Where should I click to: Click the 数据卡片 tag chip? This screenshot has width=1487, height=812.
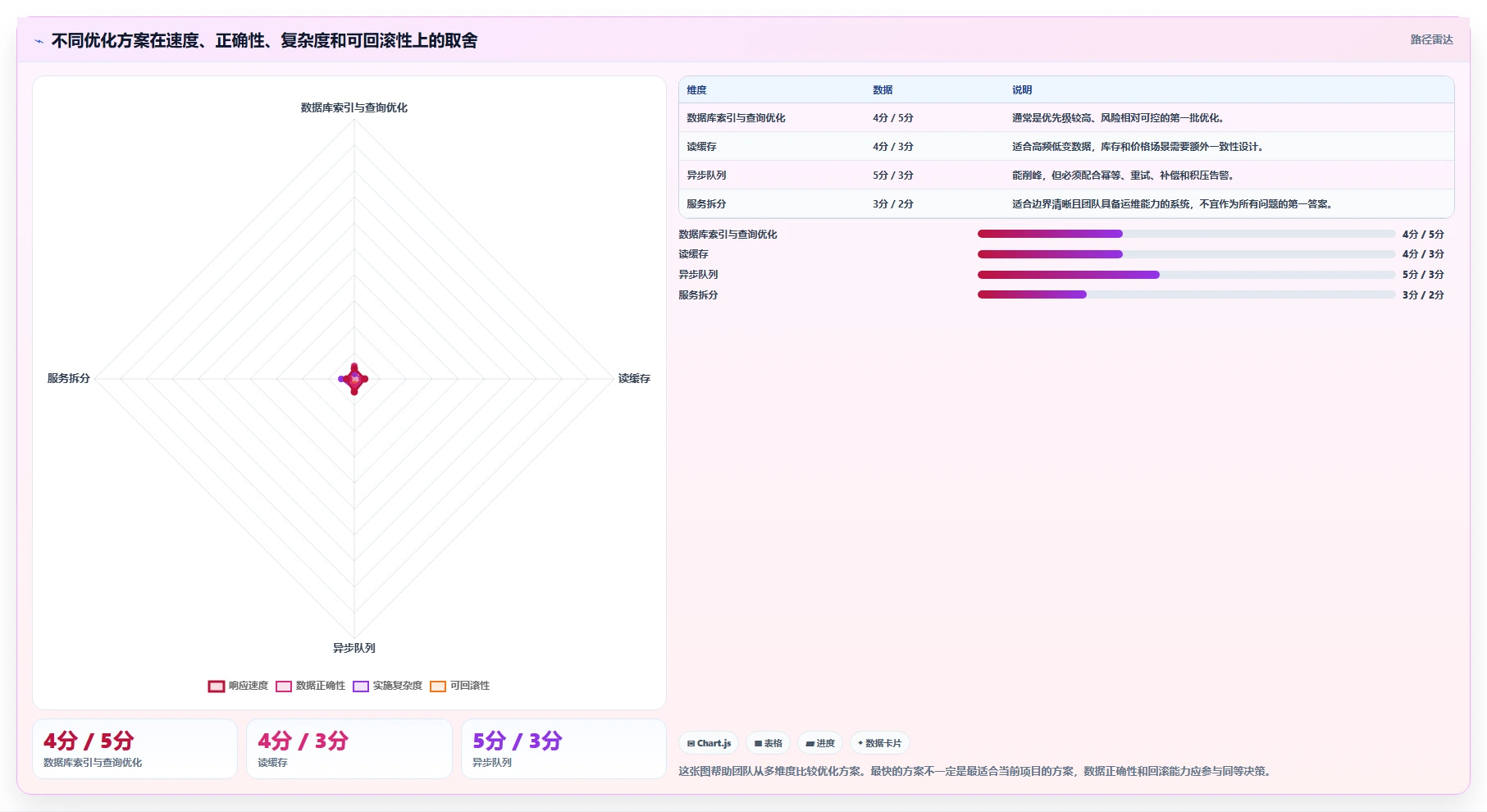[x=879, y=743]
